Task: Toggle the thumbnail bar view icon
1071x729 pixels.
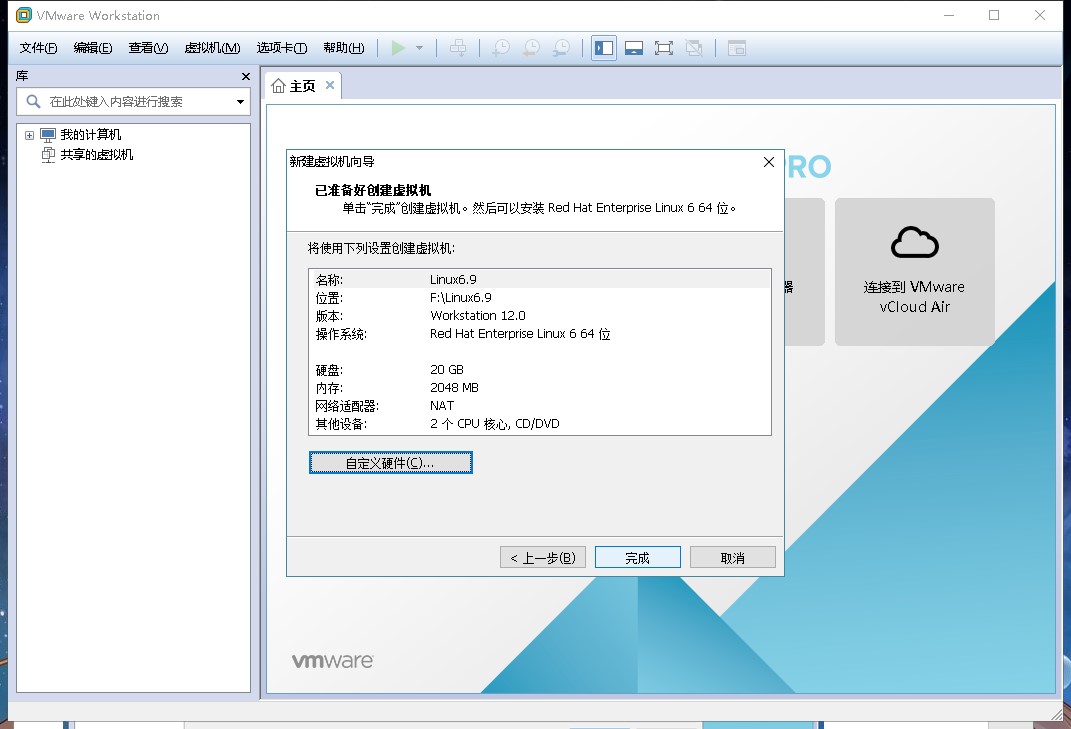Action: (634, 48)
